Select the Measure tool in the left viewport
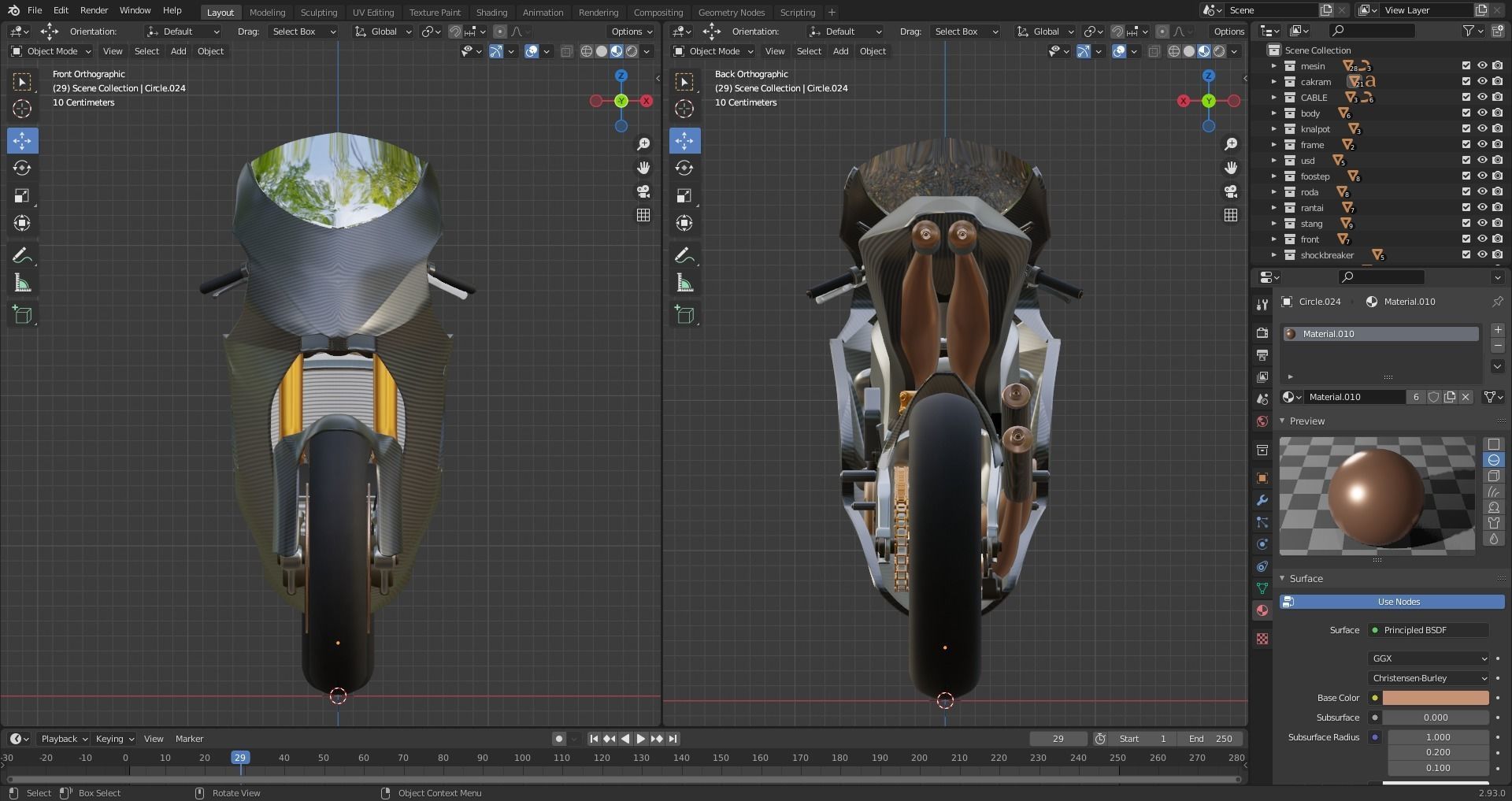1512x801 pixels. pos(22,284)
